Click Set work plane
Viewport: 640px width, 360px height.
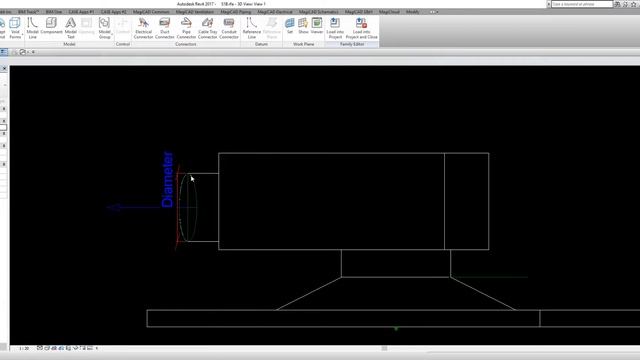pos(290,26)
